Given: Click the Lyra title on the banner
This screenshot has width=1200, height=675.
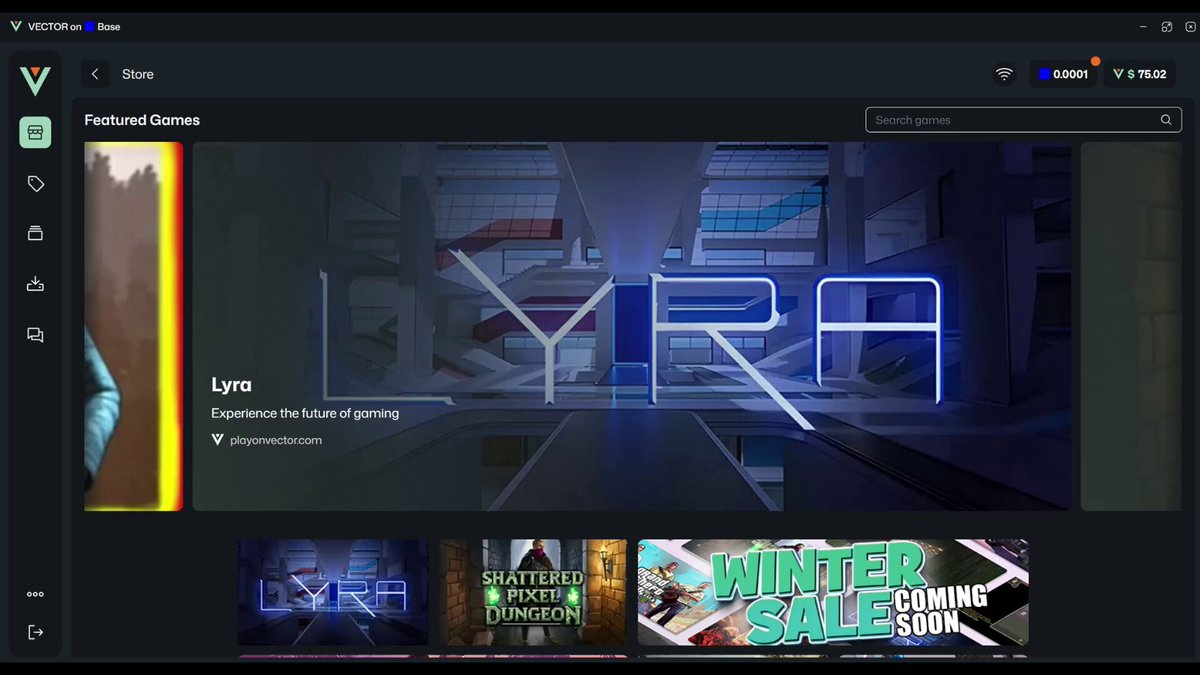Looking at the screenshot, I should (x=231, y=384).
